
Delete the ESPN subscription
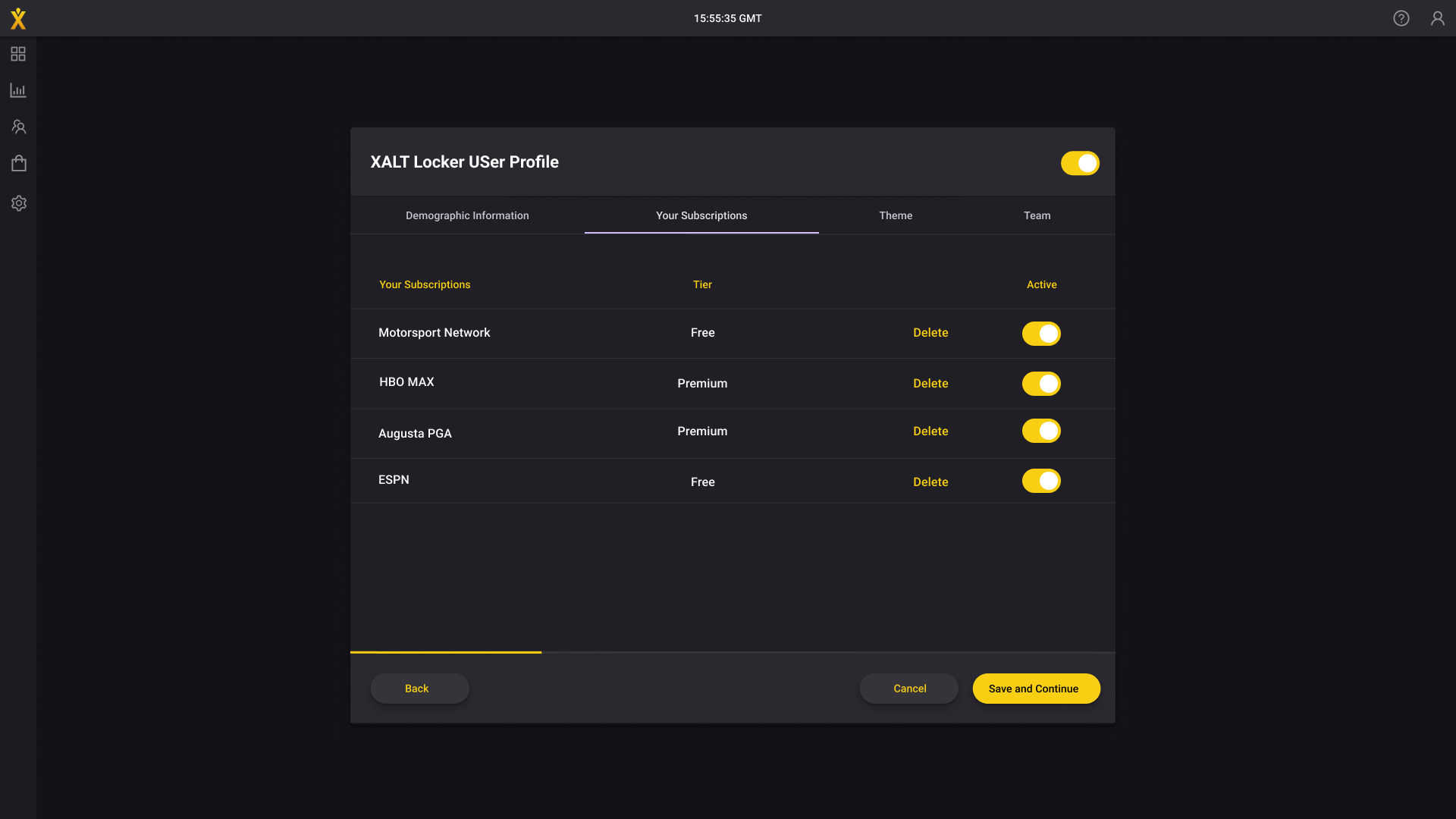(x=930, y=482)
